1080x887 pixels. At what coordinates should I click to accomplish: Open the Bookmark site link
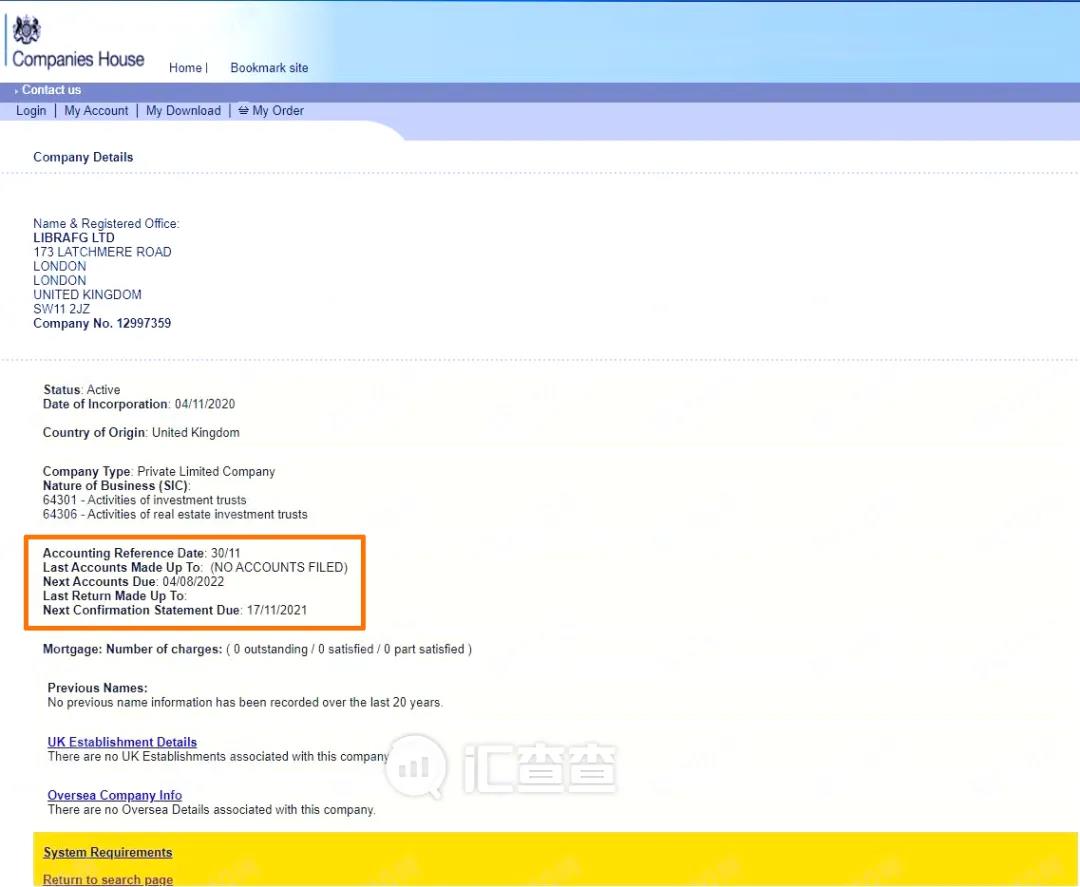[269, 67]
